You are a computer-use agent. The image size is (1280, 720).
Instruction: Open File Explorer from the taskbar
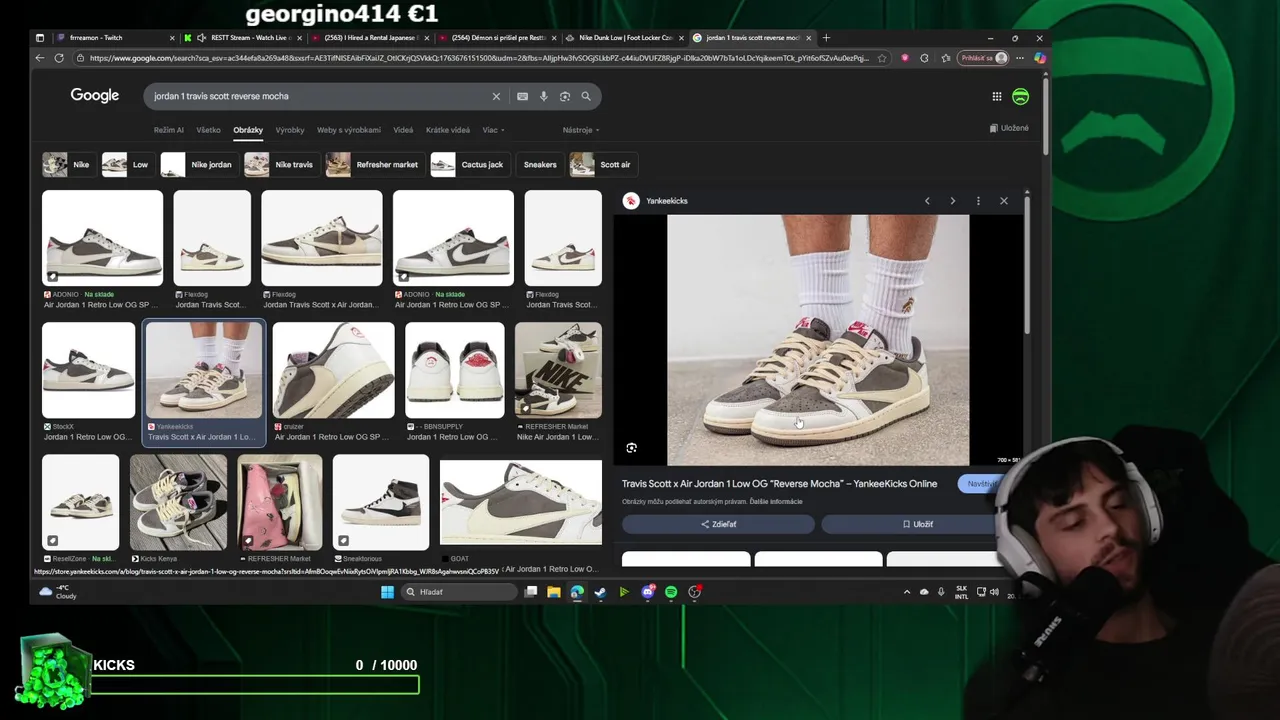point(554,592)
